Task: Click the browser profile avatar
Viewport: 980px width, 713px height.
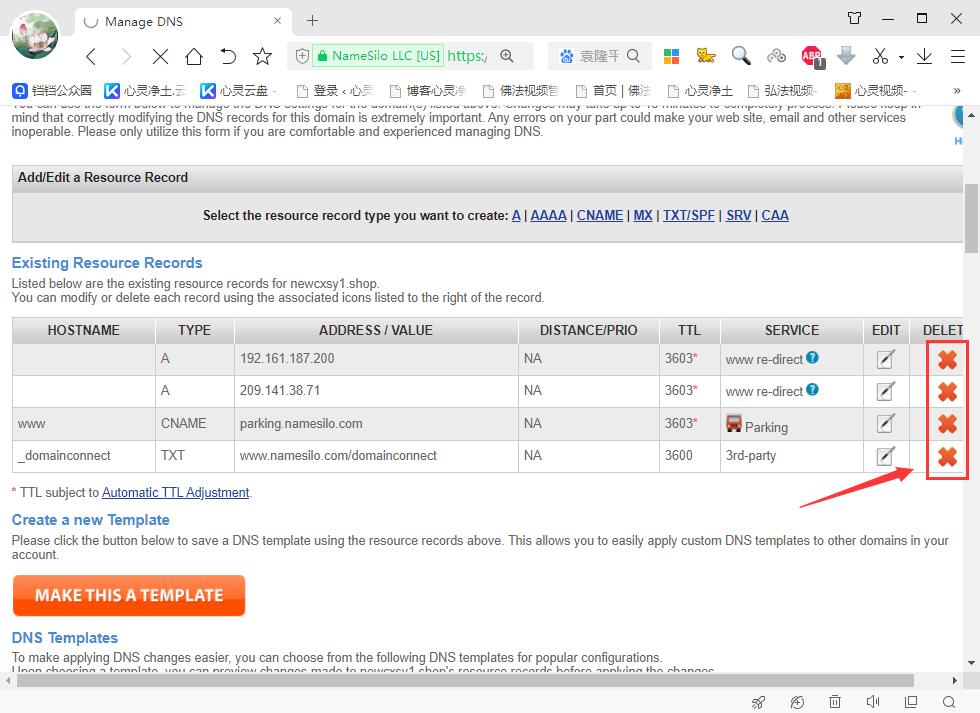Action: pyautogui.click(x=35, y=35)
